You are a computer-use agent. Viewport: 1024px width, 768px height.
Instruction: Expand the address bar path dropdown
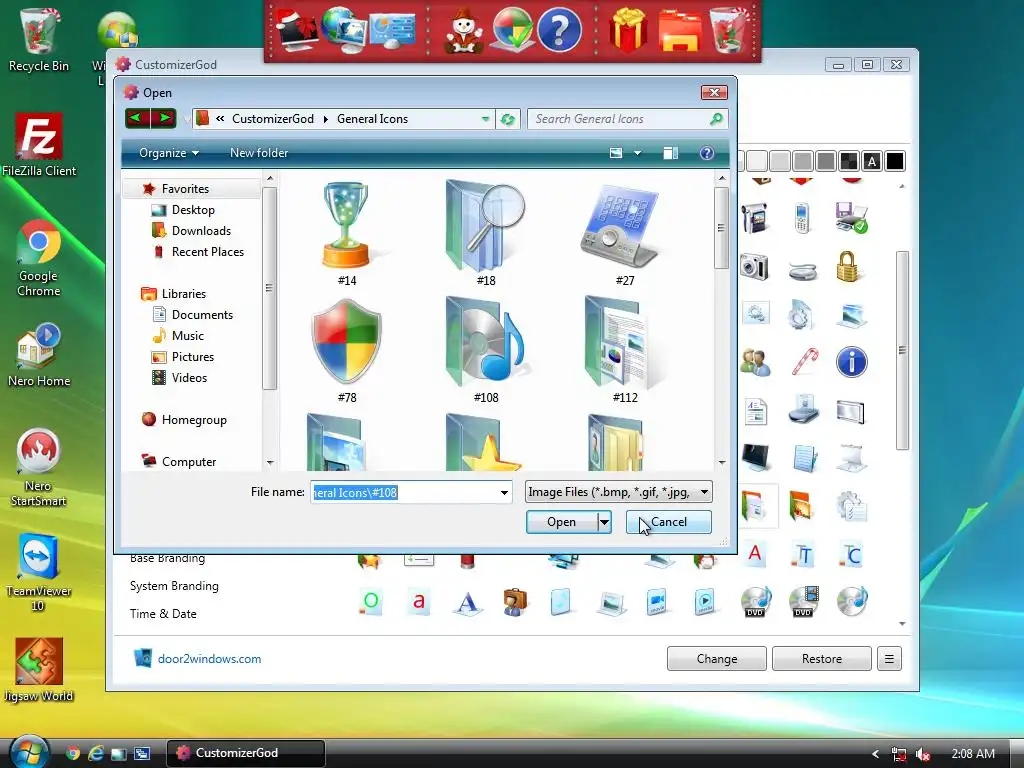click(x=485, y=119)
